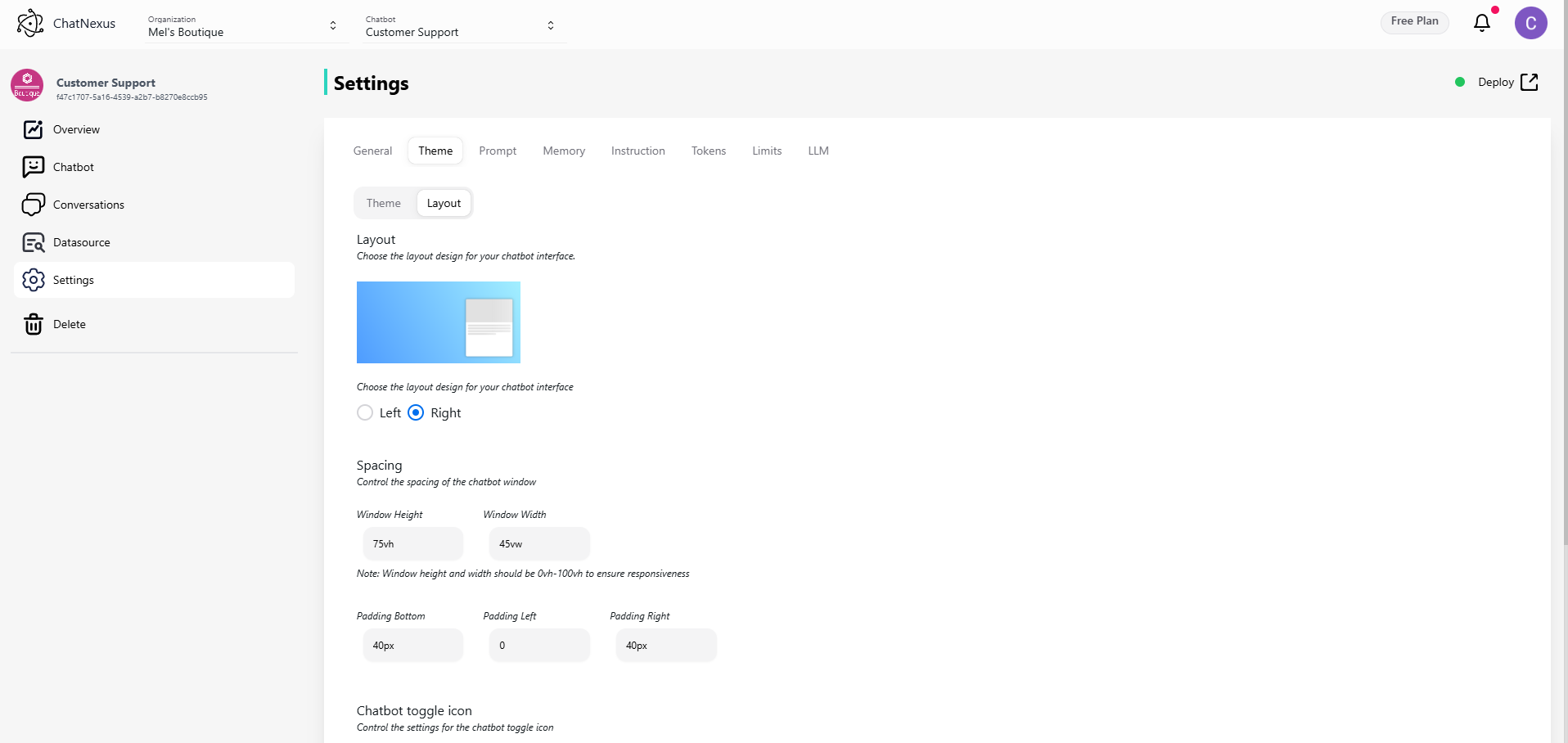Open Overview in the sidebar
The width and height of the screenshot is (1568, 743).
pos(154,129)
